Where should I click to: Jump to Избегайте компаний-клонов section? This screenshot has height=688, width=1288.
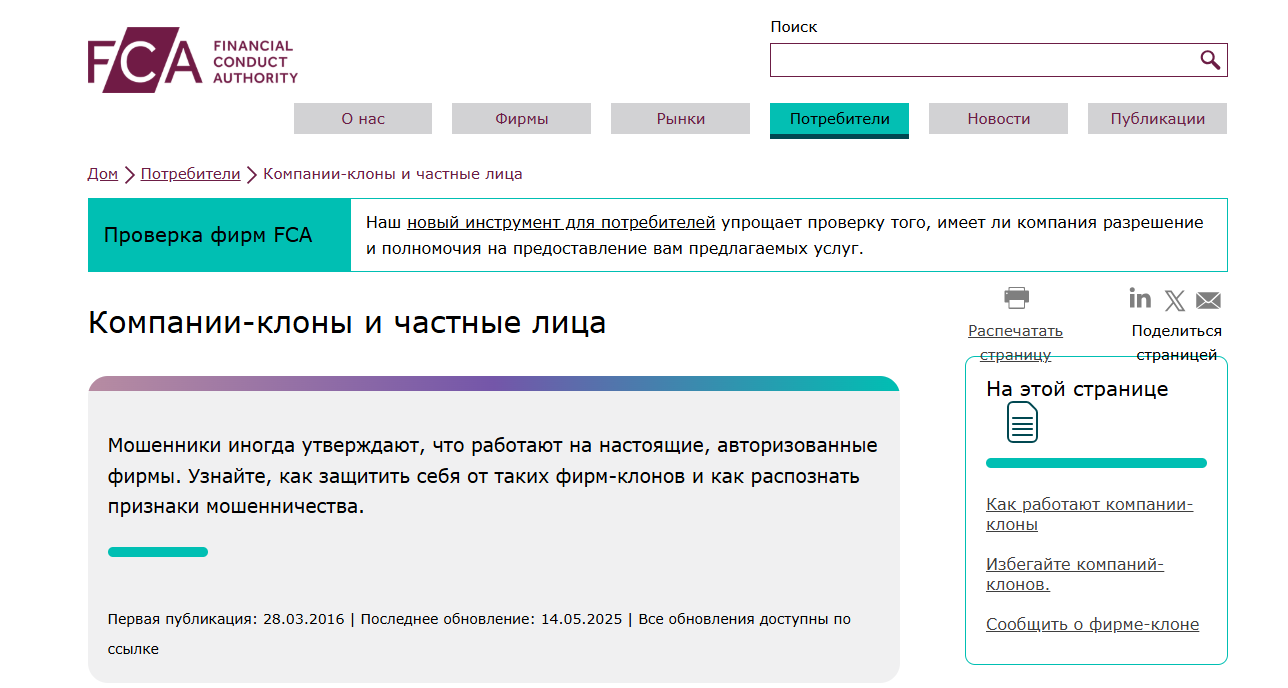tap(1075, 574)
